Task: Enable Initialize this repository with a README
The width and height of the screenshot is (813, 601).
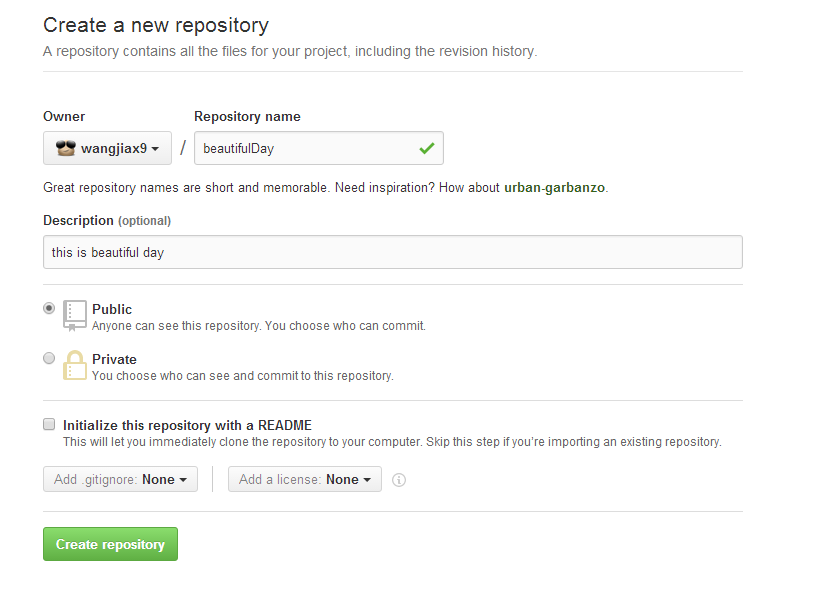Action: tap(49, 424)
